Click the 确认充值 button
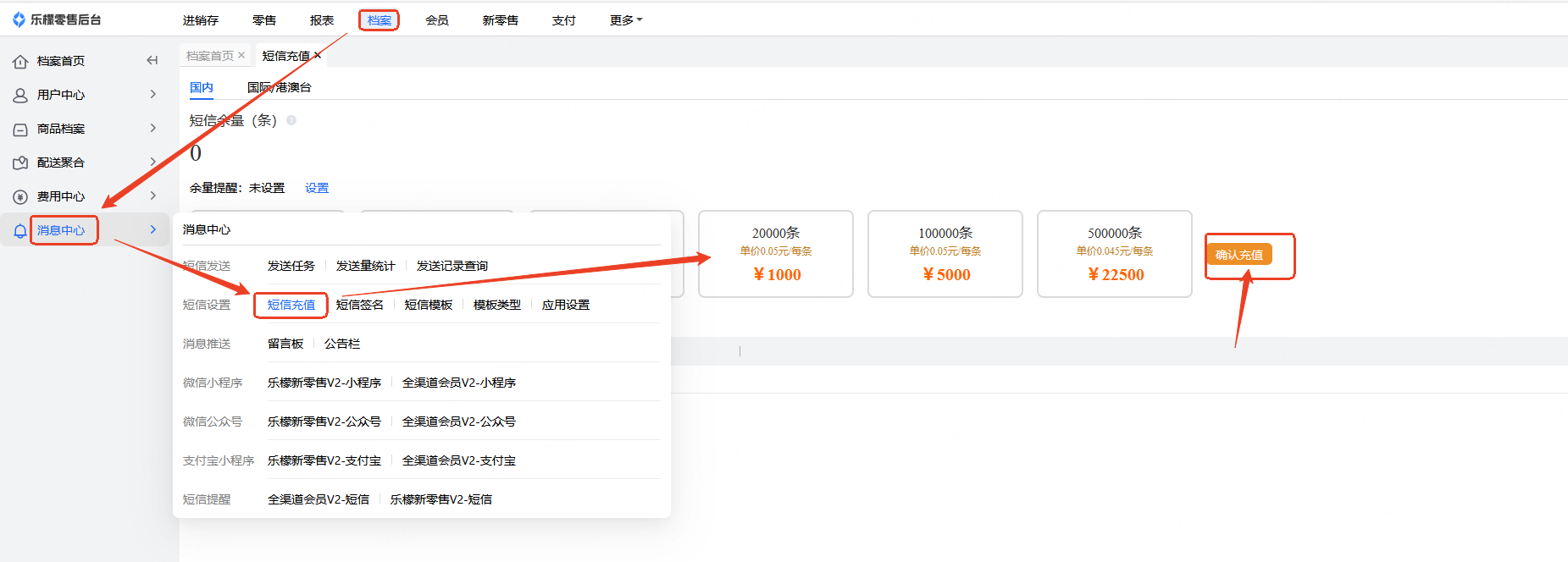1568x562 pixels. (1239, 255)
